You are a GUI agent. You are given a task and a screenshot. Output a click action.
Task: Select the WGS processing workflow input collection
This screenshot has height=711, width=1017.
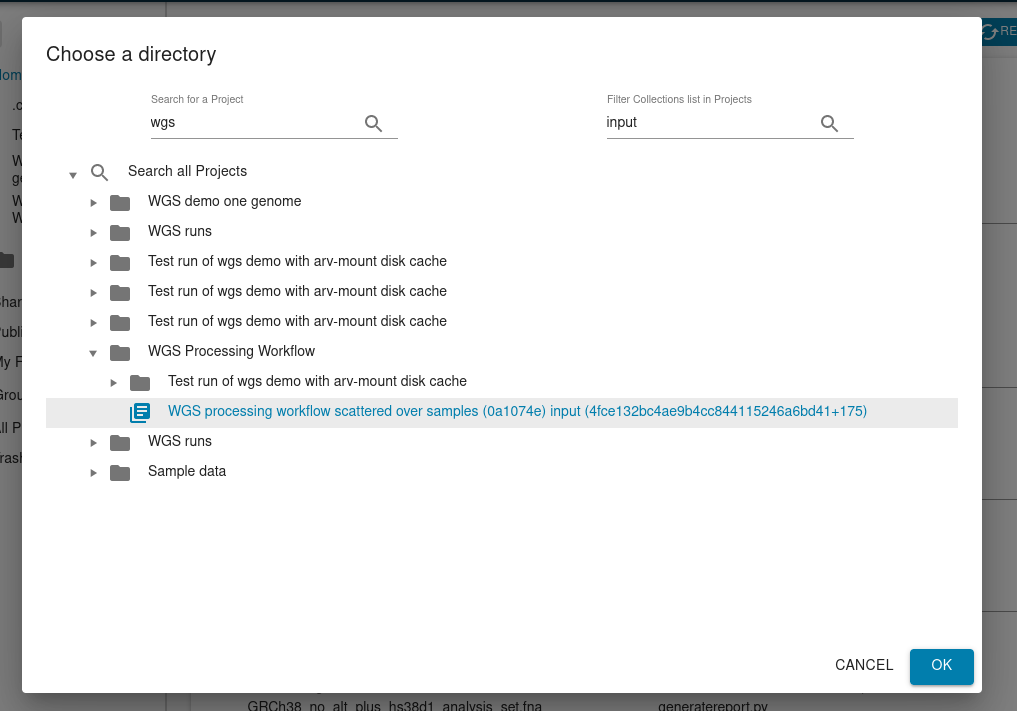coord(516,411)
